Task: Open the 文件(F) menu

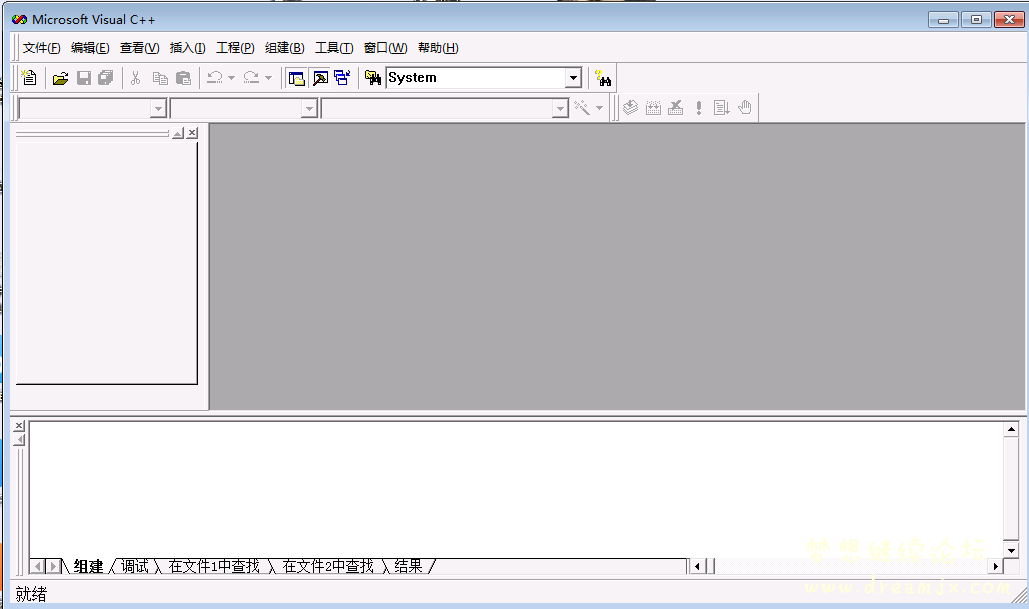Action: tap(41, 48)
